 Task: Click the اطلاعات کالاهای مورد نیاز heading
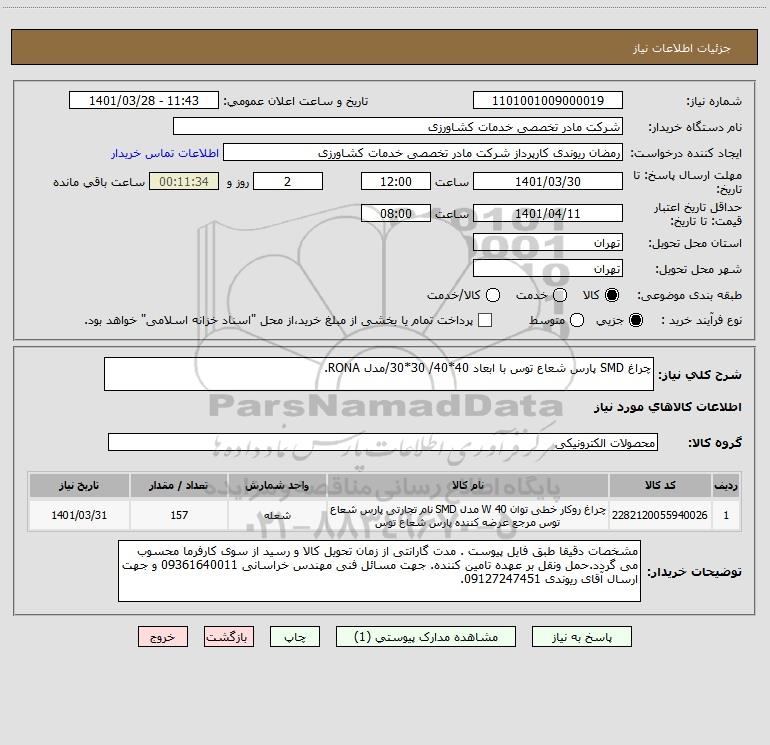click(668, 407)
